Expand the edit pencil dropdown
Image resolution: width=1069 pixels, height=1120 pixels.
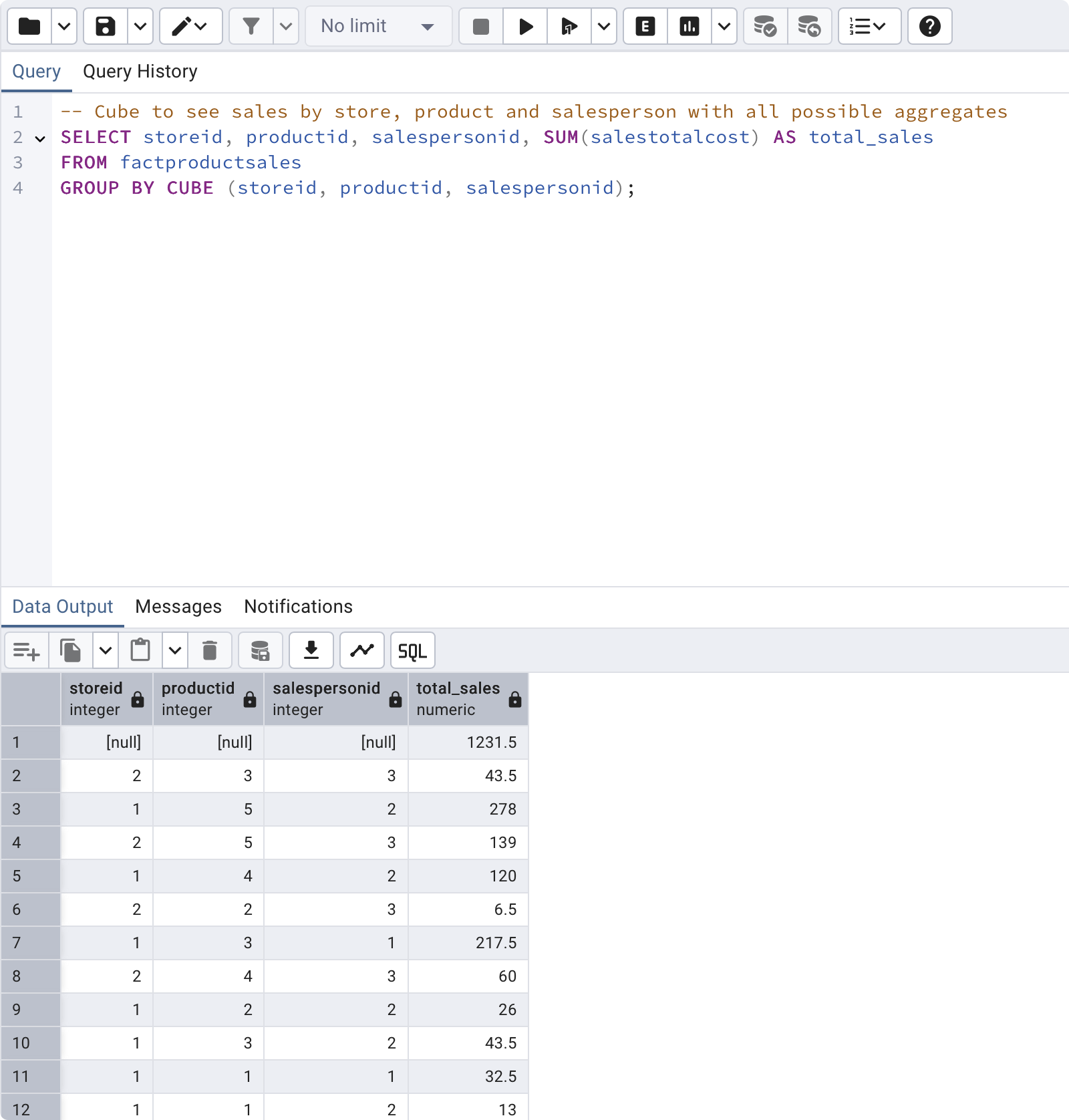click(190, 27)
